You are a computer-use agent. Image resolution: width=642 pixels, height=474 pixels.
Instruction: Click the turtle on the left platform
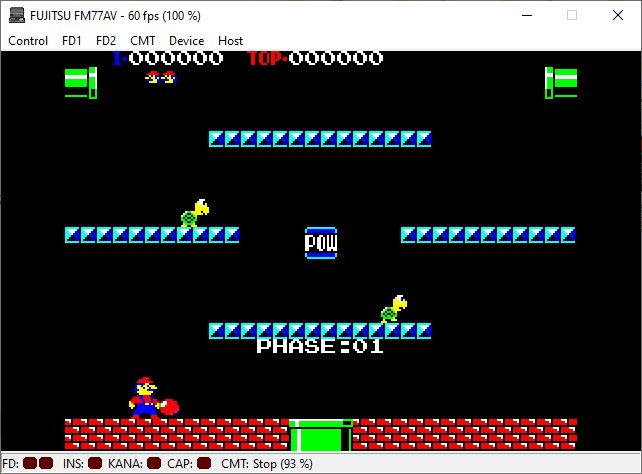pyautogui.click(x=195, y=213)
